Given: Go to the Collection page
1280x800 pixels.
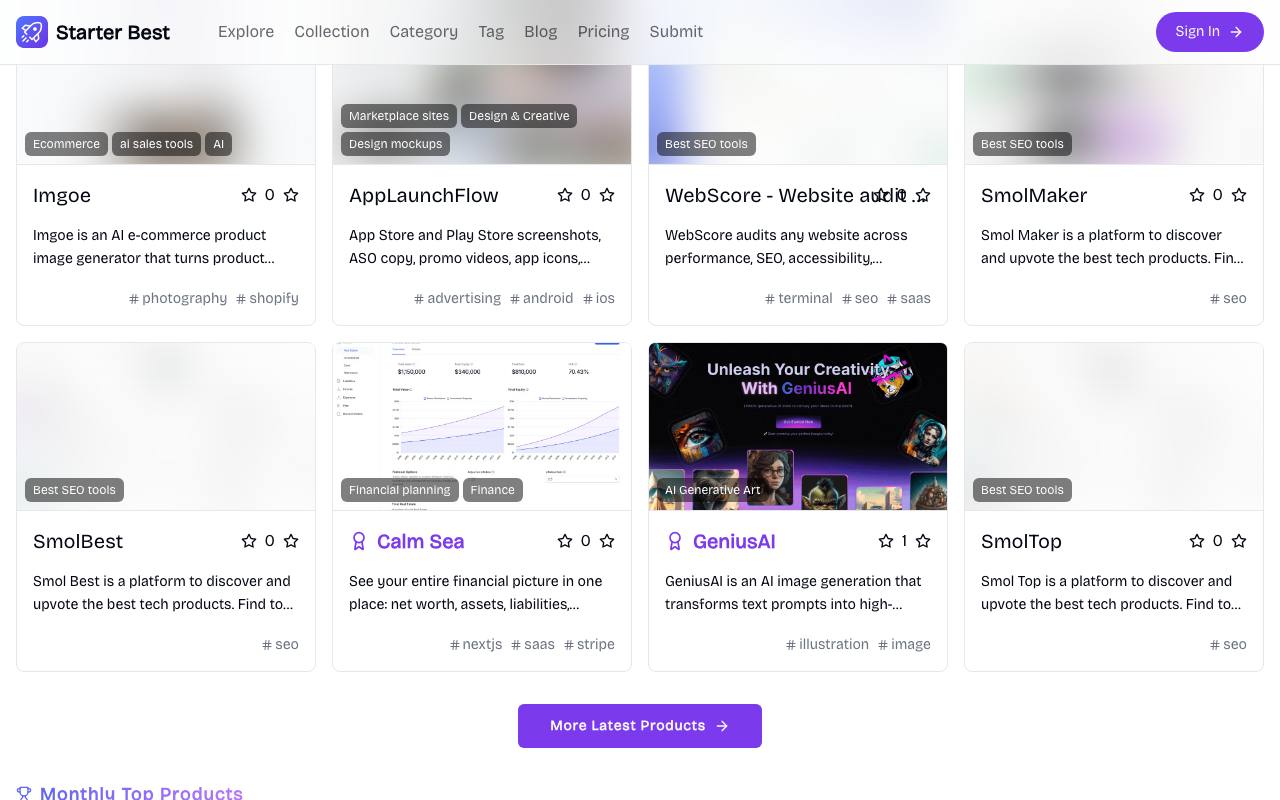Looking at the screenshot, I should tap(332, 32).
